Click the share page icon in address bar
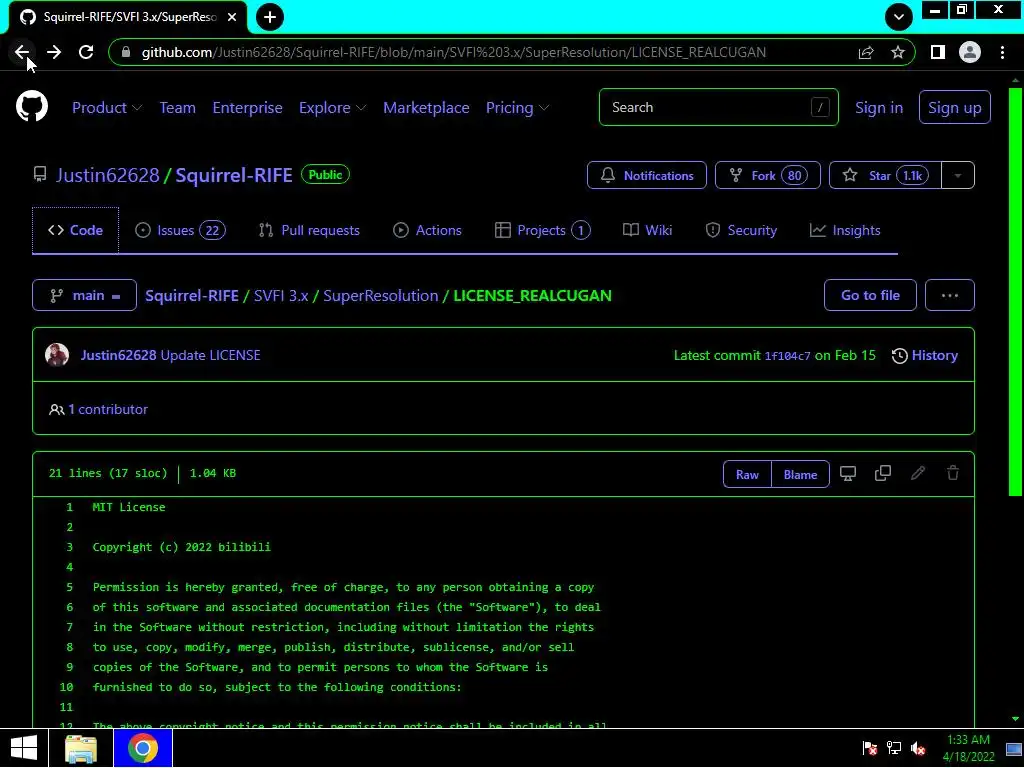The width and height of the screenshot is (1024, 768). 866,52
